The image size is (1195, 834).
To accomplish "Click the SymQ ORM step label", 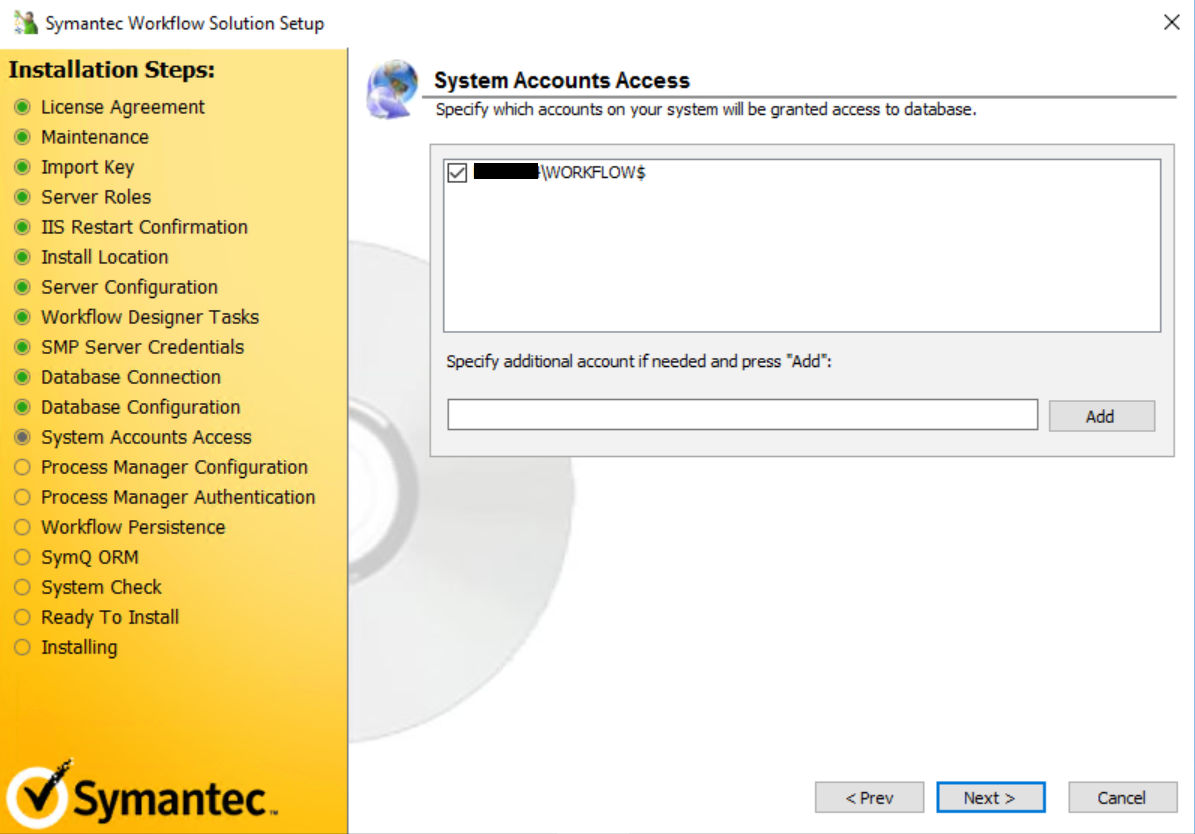I will tap(90, 557).
